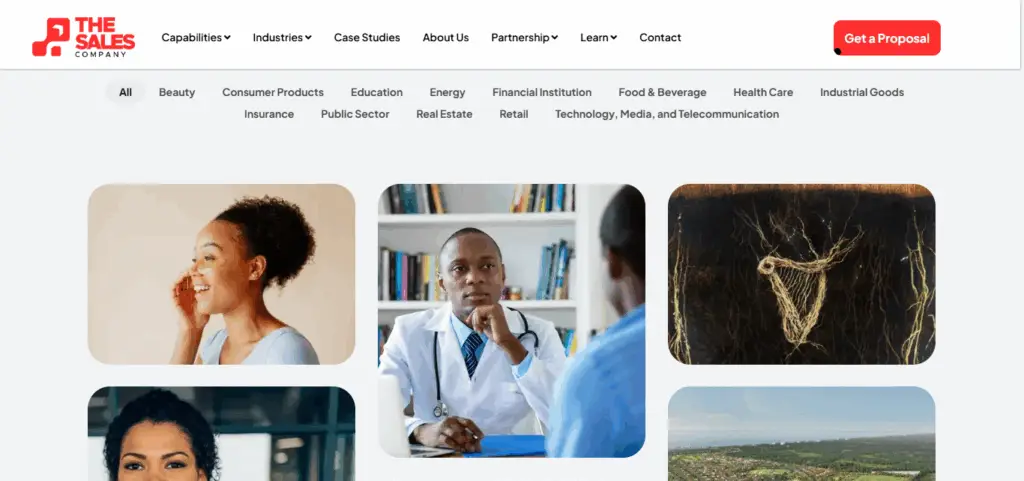Filter by Consumer Products
This screenshot has height=481, width=1024.
coord(273,93)
